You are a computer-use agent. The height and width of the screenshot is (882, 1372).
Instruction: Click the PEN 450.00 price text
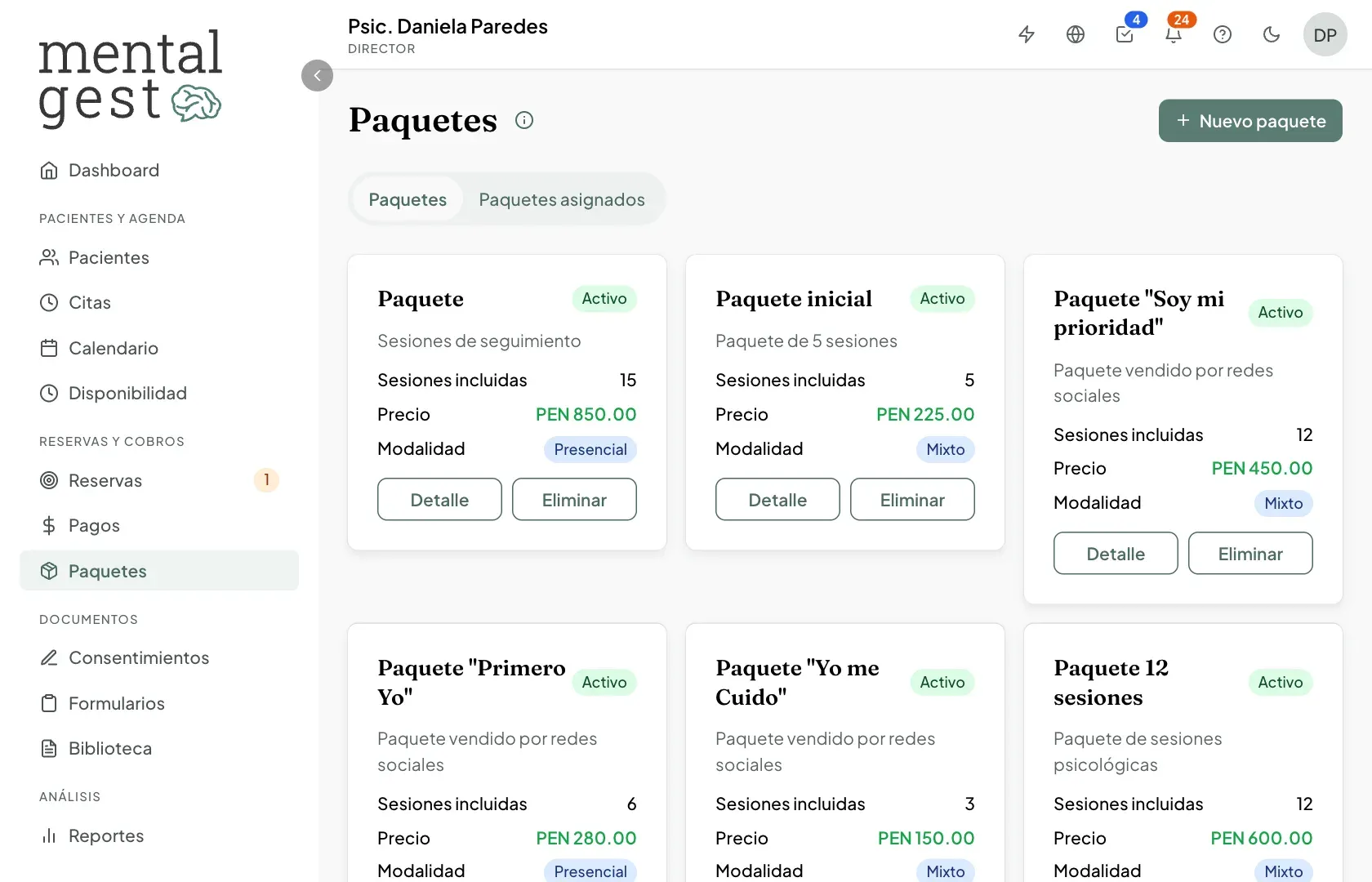(1262, 468)
